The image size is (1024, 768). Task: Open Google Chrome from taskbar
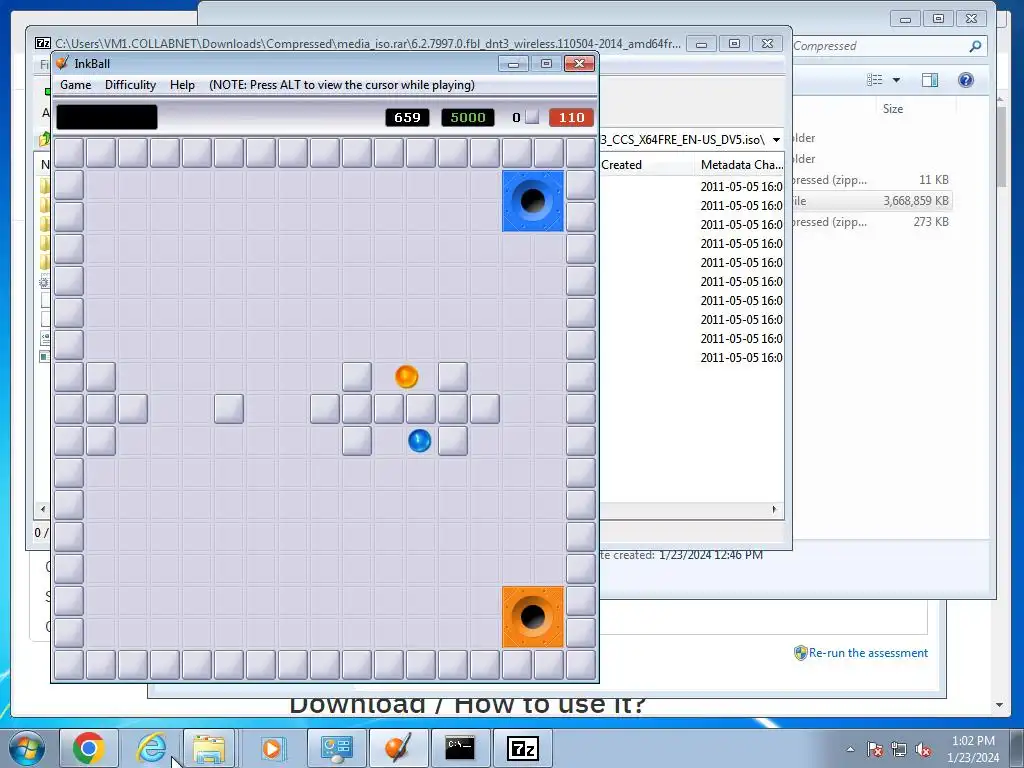[x=89, y=748]
